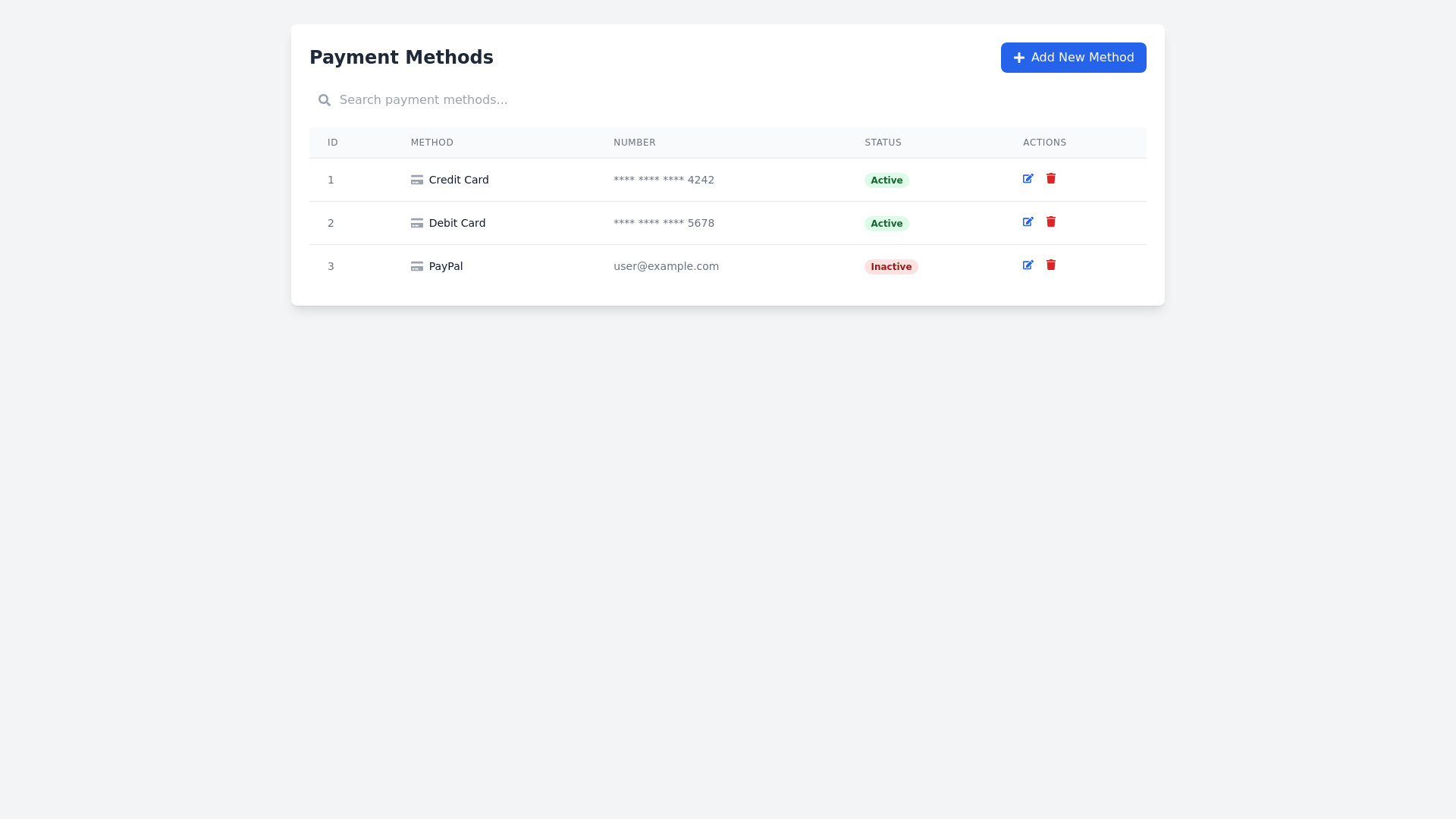Select the NUMBER column header
Image resolution: width=1456 pixels, height=819 pixels.
tap(634, 142)
